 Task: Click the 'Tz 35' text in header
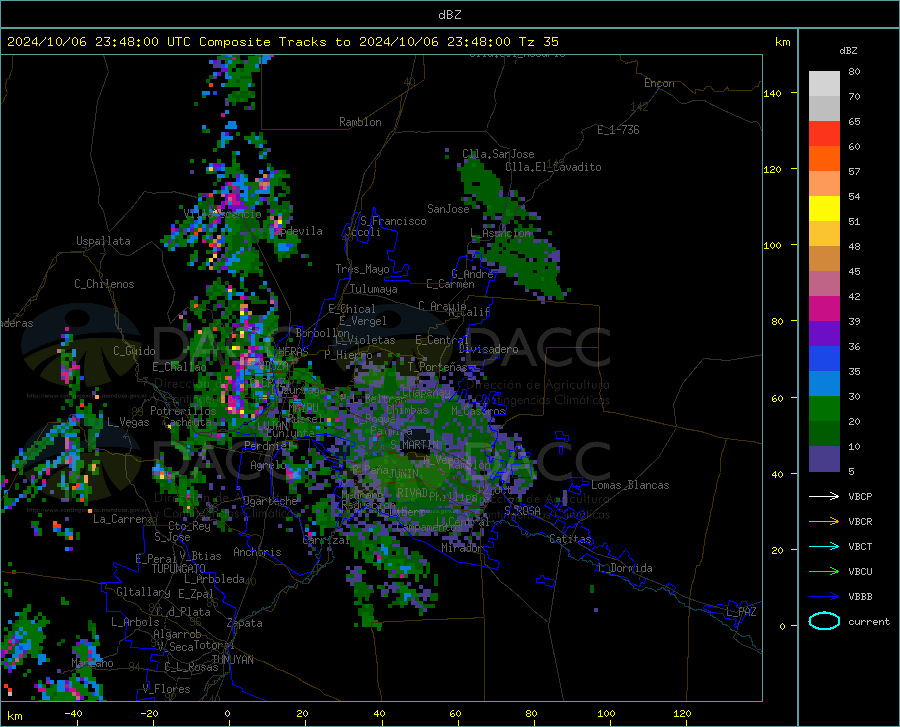point(539,42)
